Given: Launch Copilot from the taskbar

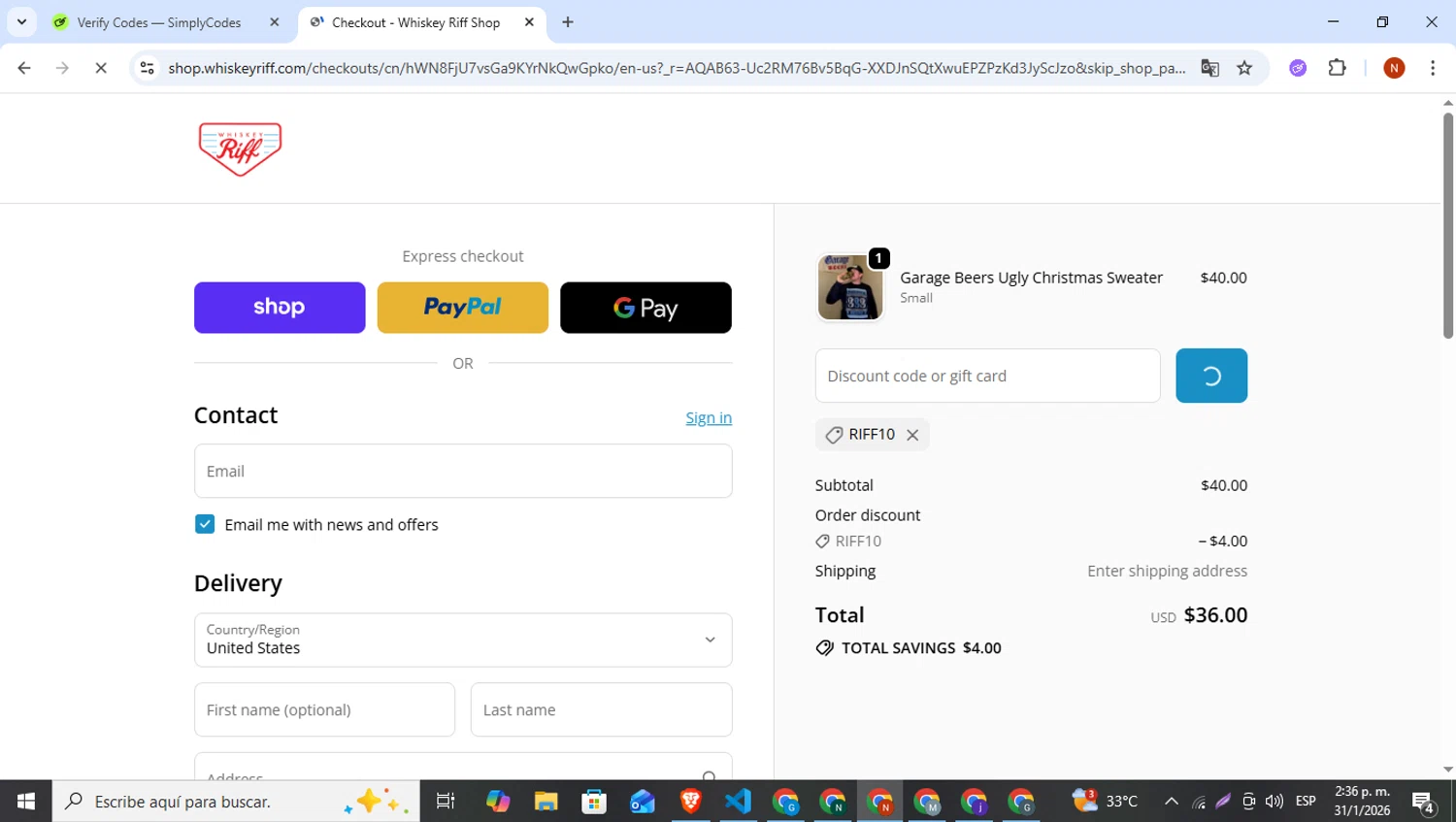Looking at the screenshot, I should click(x=498, y=802).
